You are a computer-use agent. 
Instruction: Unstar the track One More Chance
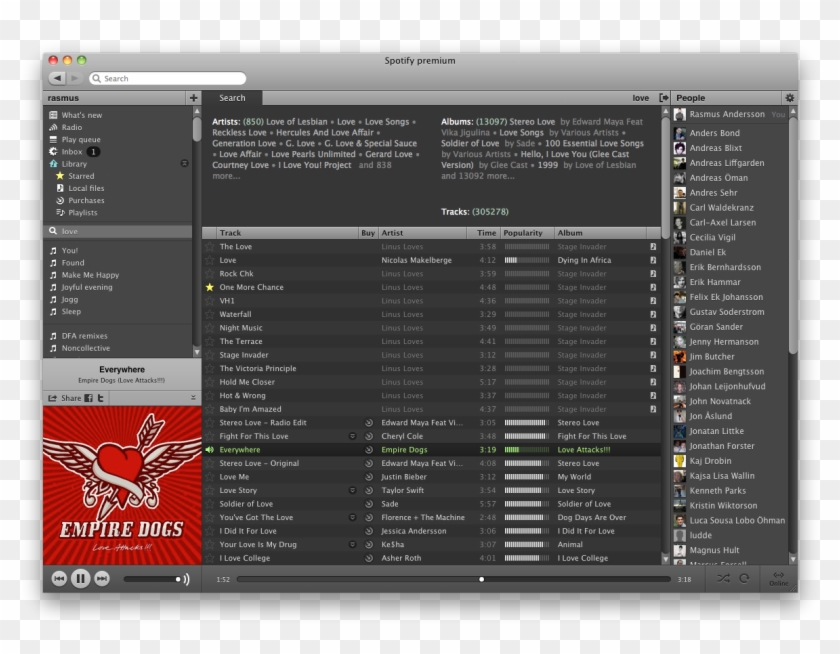[x=209, y=287]
